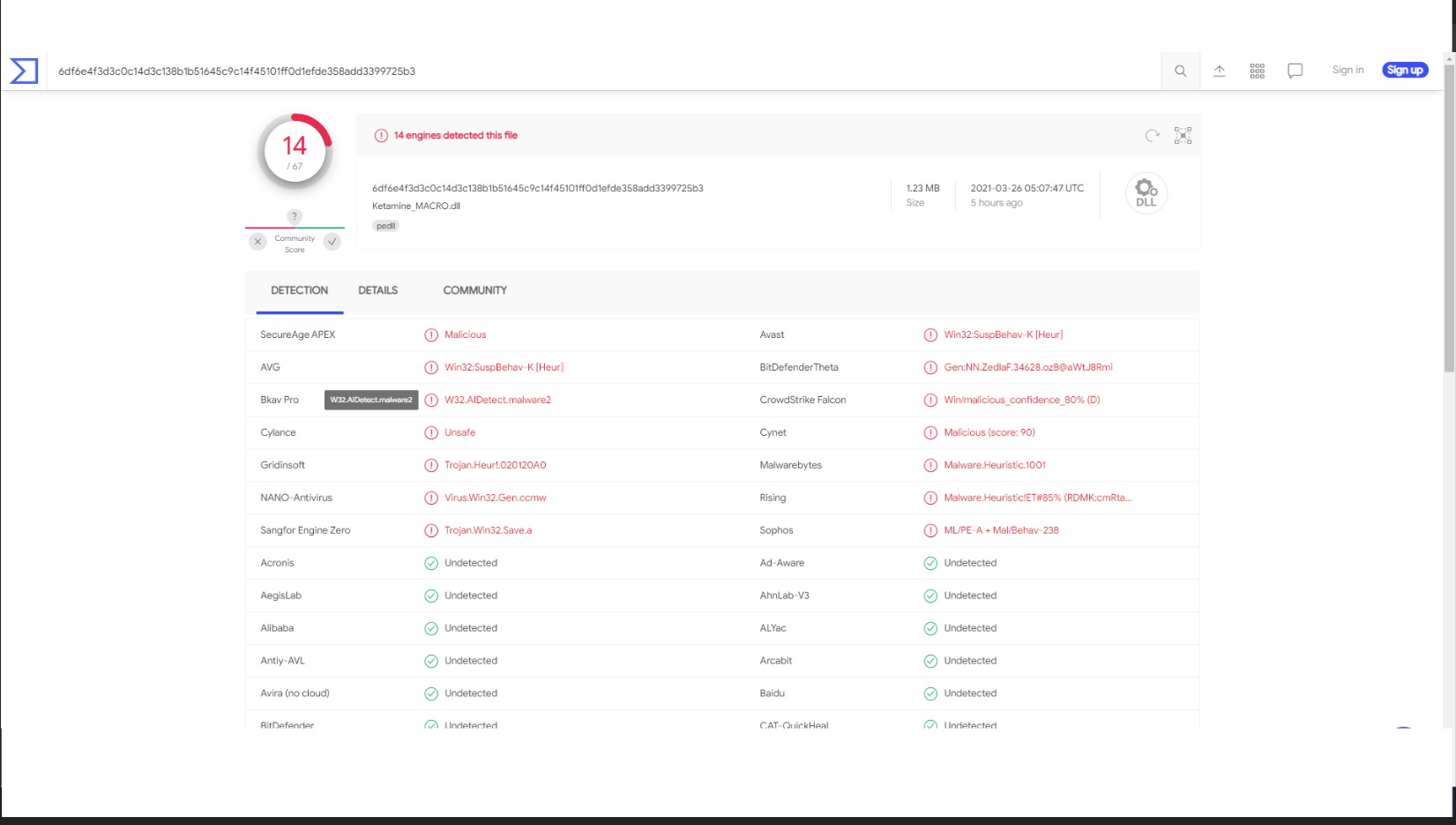The height and width of the screenshot is (825, 1456).
Task: Click Gen:NN.ZedlaF BitDefenderTheta result
Action: (1028, 367)
